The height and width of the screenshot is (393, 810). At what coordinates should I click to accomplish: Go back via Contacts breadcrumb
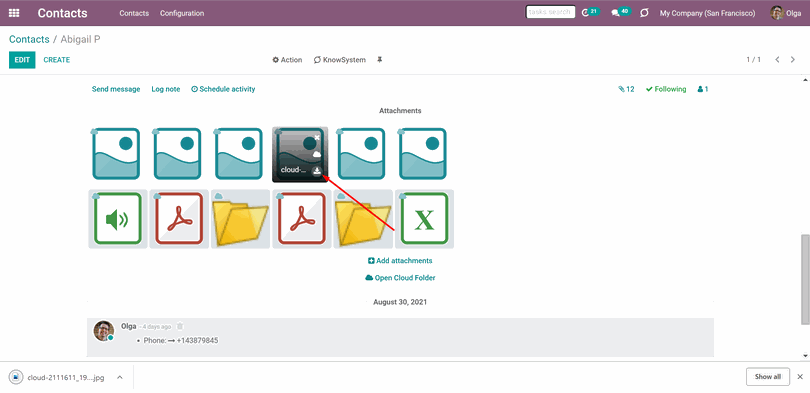pos(29,39)
